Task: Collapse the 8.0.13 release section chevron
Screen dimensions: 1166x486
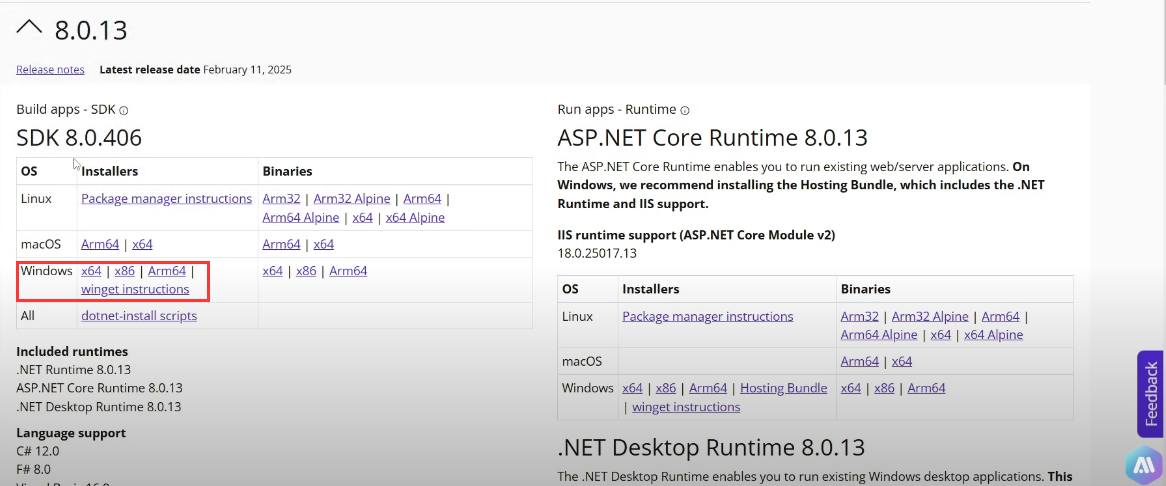Action: 30,29
